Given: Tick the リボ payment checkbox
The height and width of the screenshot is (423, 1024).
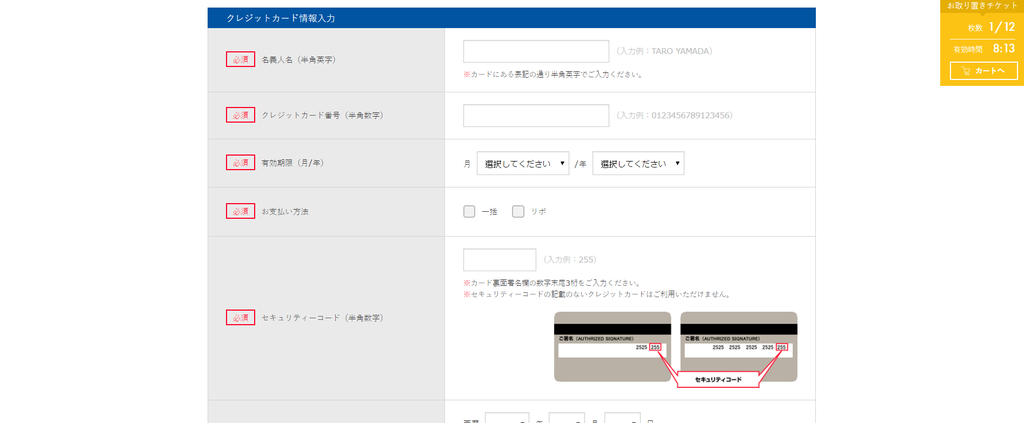Looking at the screenshot, I should click(x=519, y=212).
